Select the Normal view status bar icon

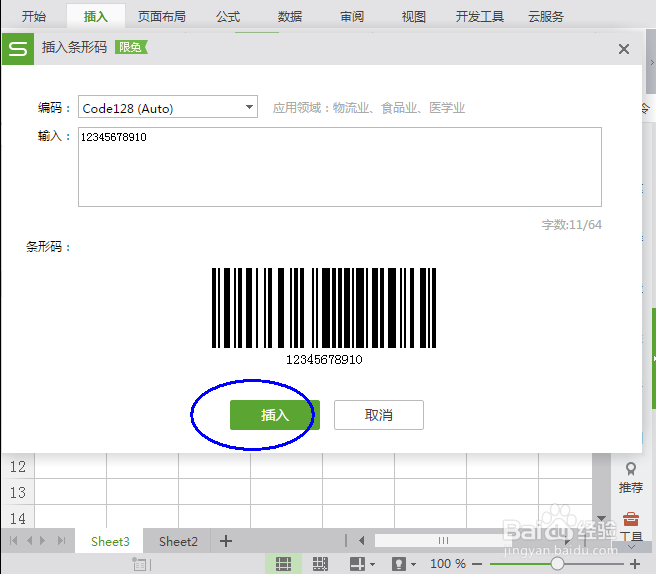pyautogui.click(x=283, y=564)
